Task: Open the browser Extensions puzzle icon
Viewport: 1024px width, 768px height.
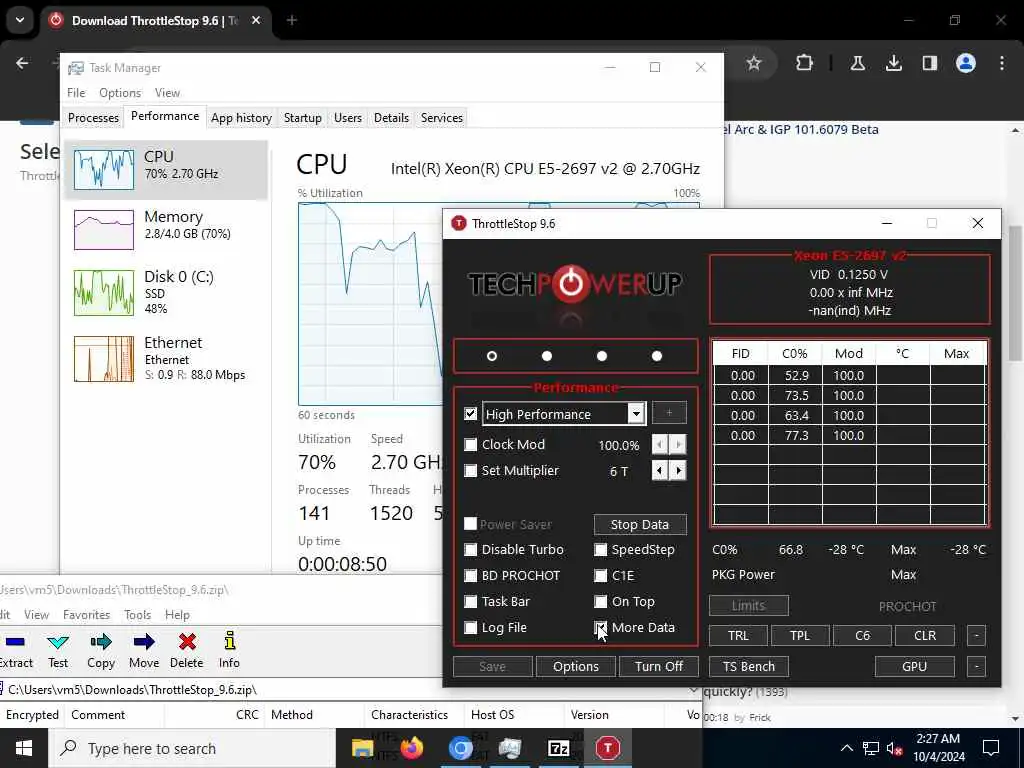Action: (804, 63)
